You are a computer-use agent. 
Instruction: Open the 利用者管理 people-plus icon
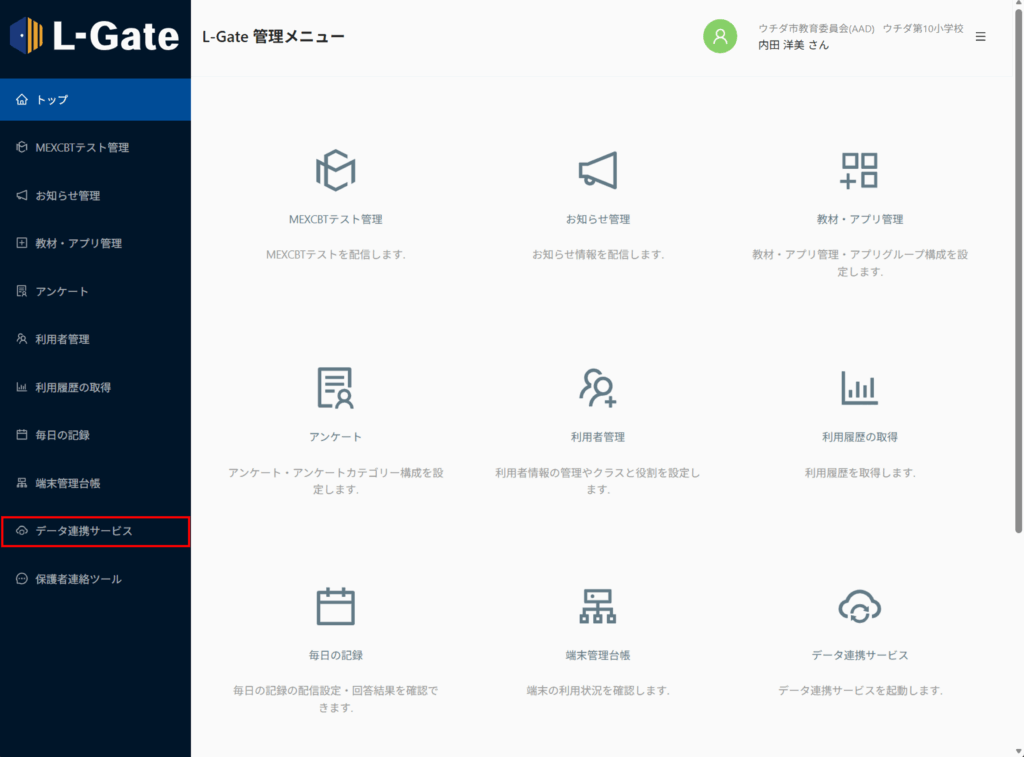(x=598, y=388)
